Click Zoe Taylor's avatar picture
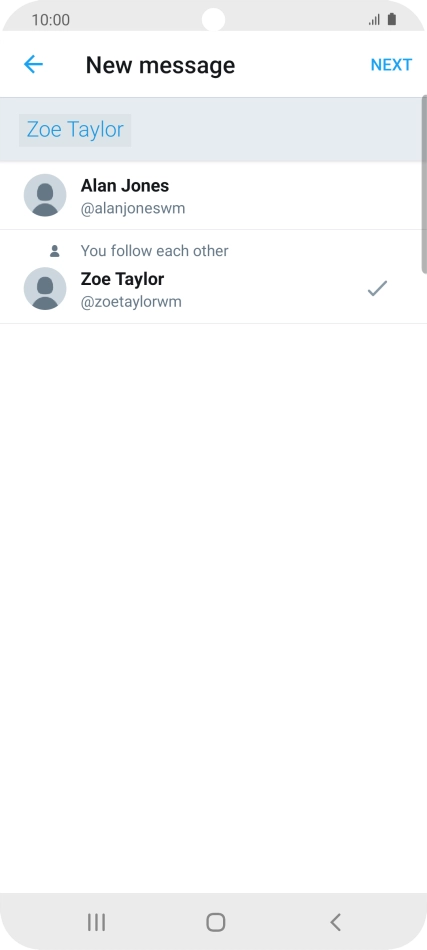 [45, 288]
